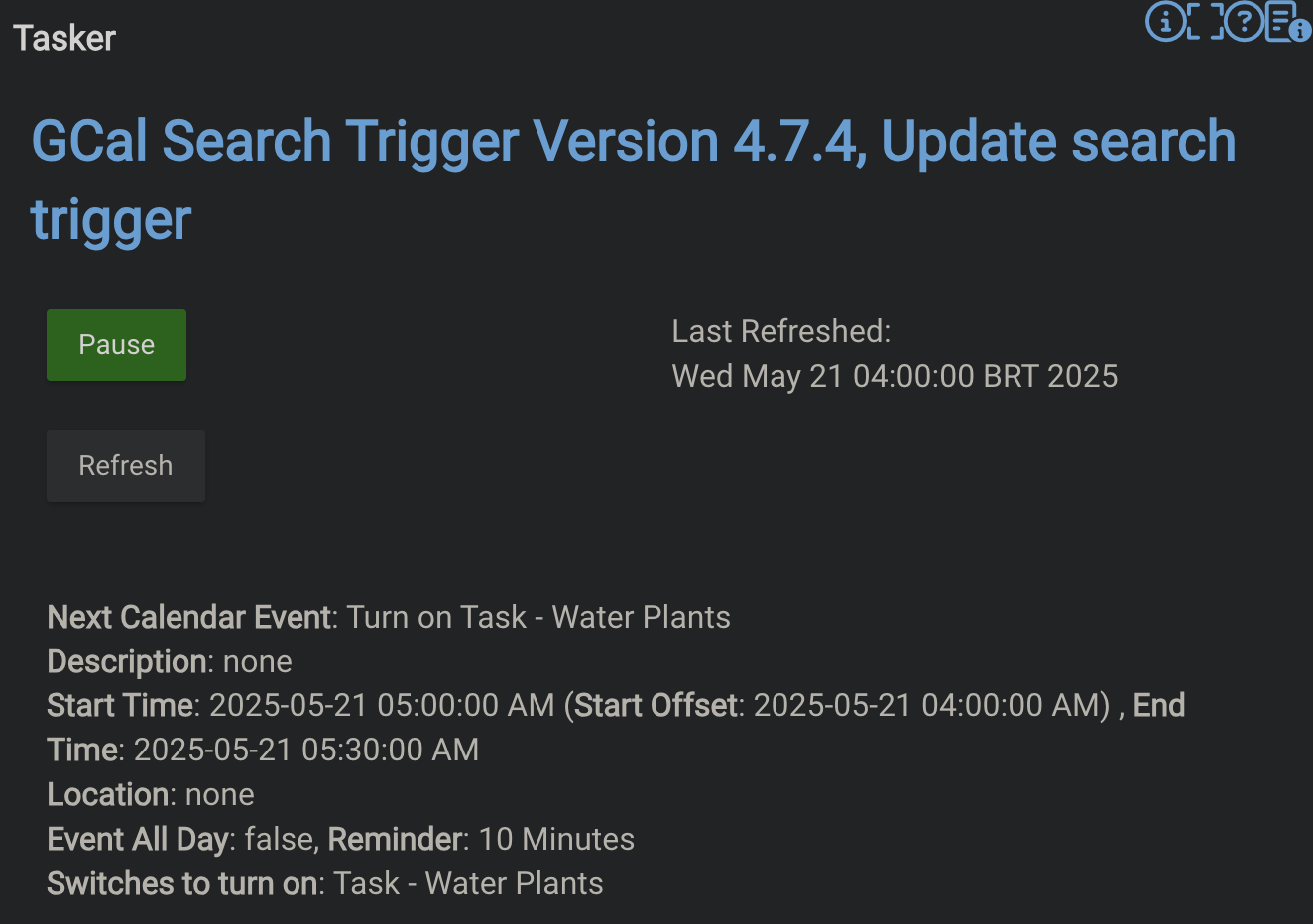Click the End Time 05:30:00 AM value
Screen dimensions: 1313x924
tap(306, 750)
